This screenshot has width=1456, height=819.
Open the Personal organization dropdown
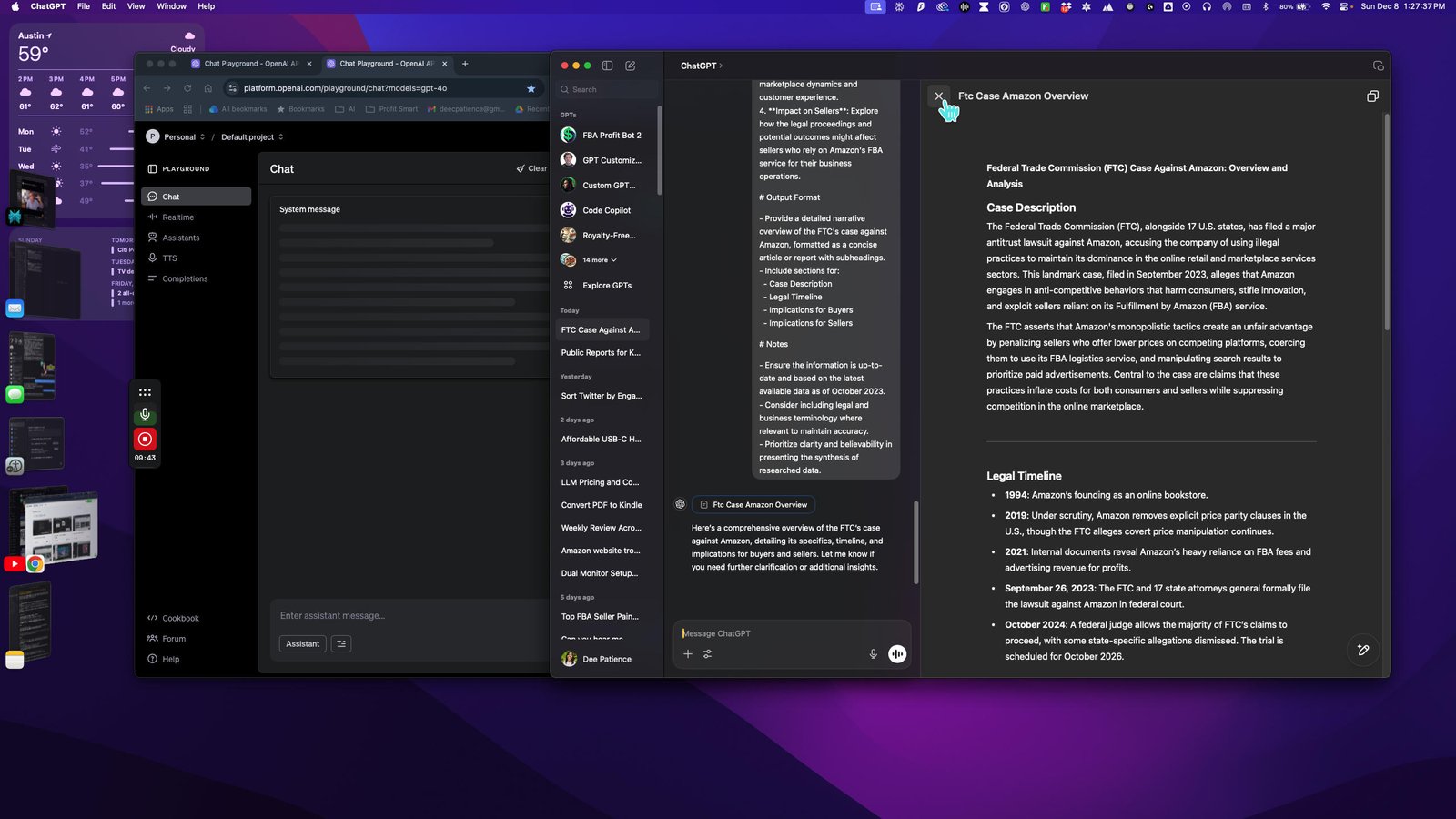pos(176,136)
